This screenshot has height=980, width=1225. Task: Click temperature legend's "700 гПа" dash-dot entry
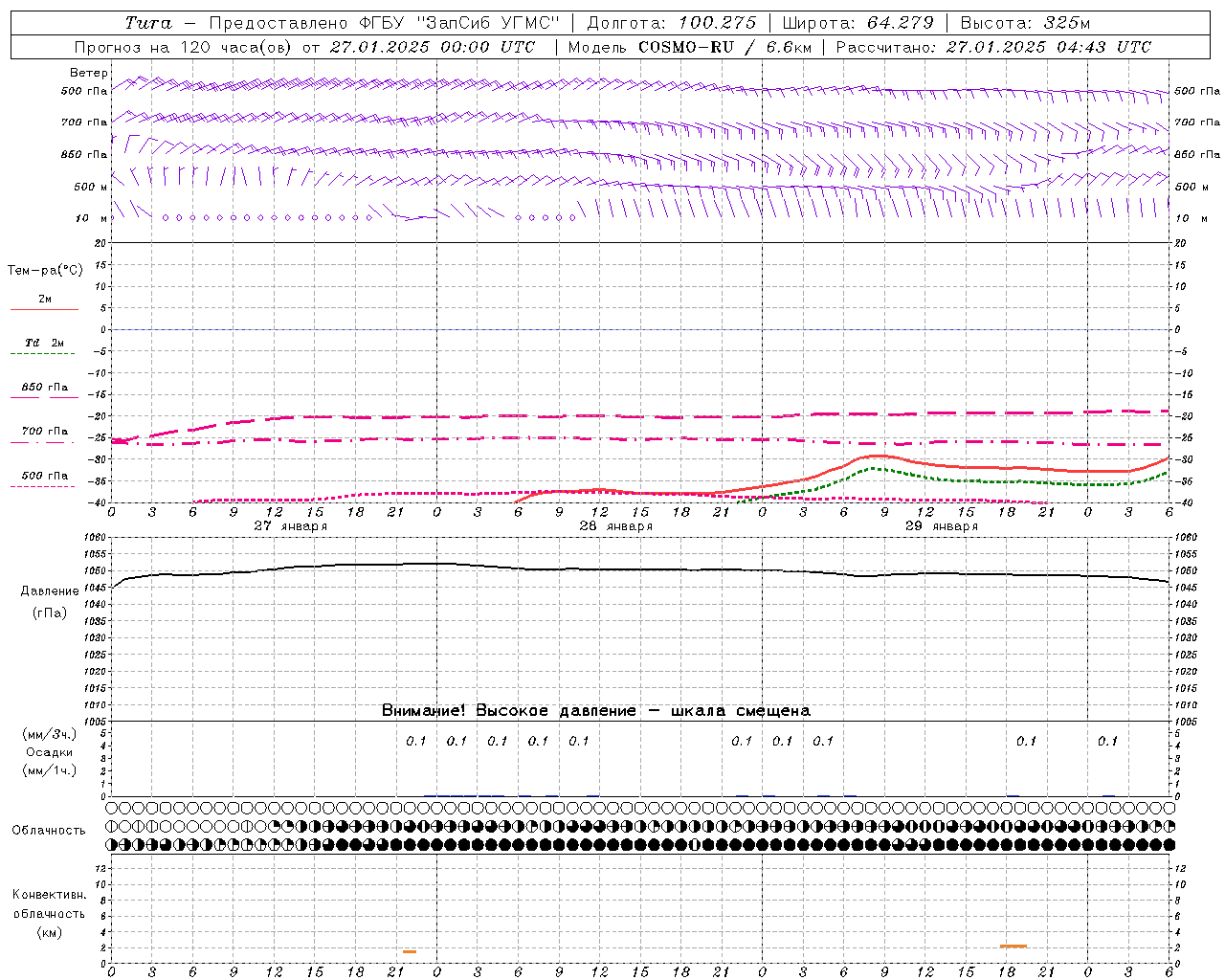pos(45,432)
